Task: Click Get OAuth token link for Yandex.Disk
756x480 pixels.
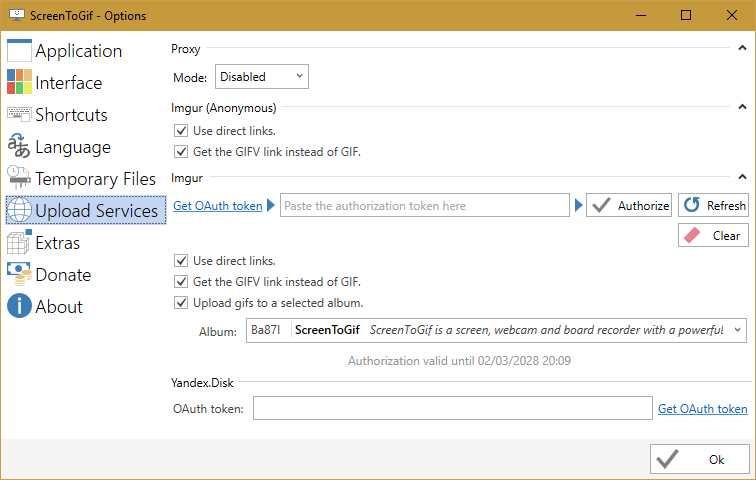Action: (702, 409)
